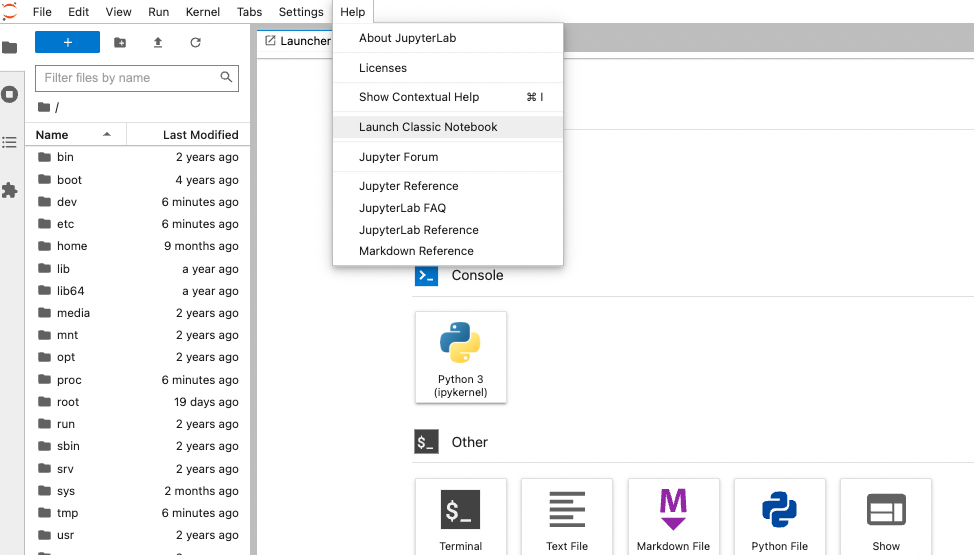974x555 pixels.
Task: Launch Python 3 (ipykernel) console card
Action: (x=460, y=357)
